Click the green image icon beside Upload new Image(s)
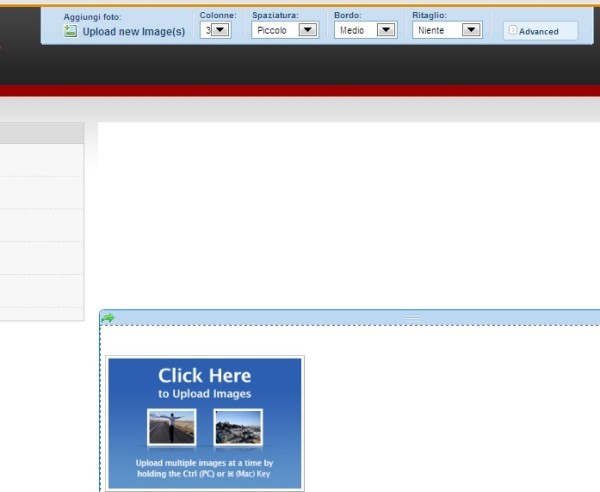 coord(70,31)
